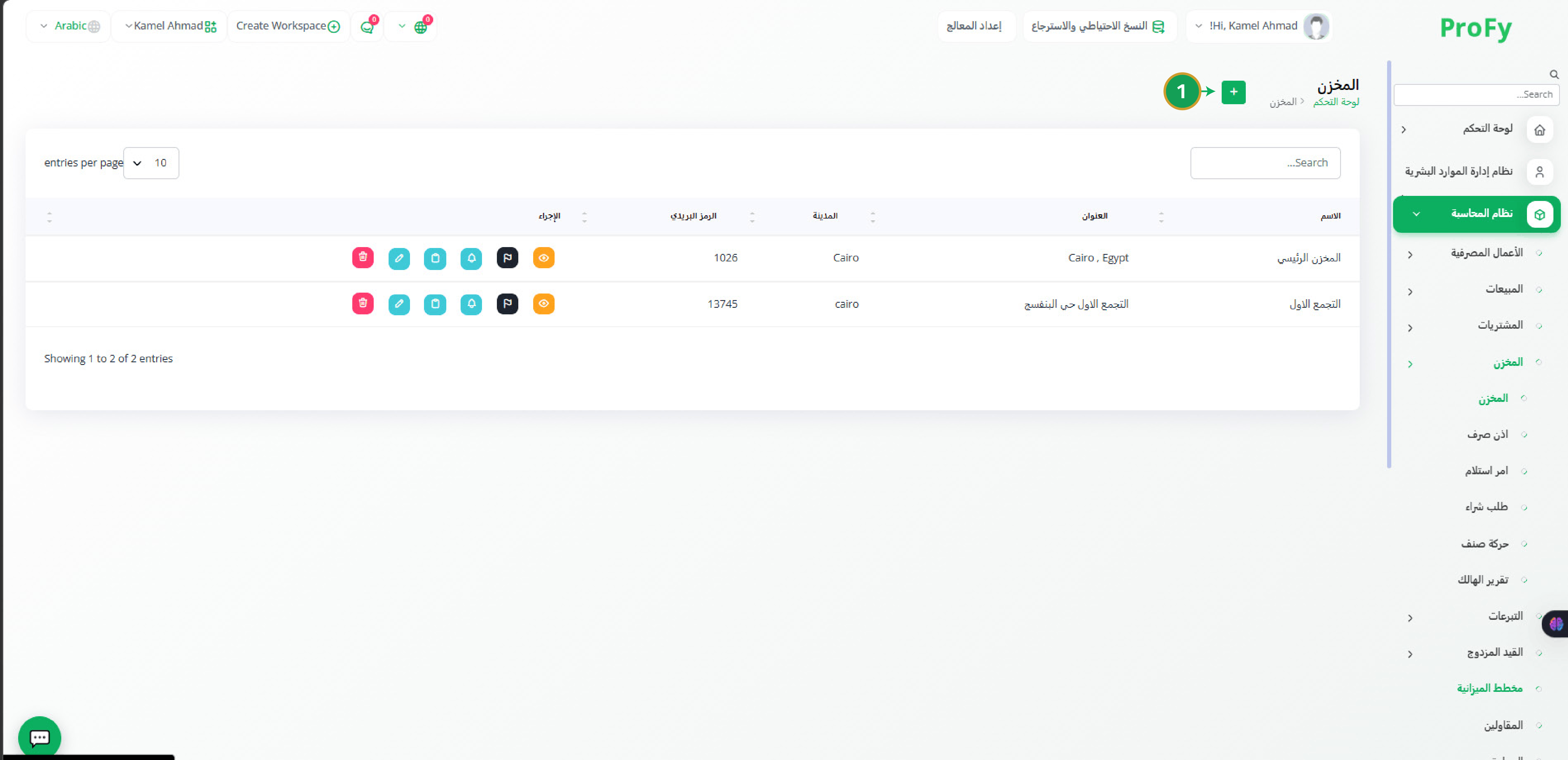Open تقرير الهالك in the sidebar
The width and height of the screenshot is (1568, 760).
(x=1483, y=580)
